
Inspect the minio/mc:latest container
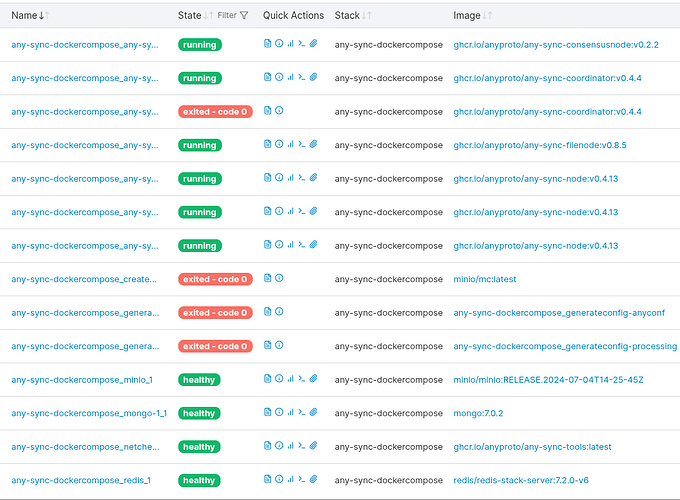click(279, 278)
